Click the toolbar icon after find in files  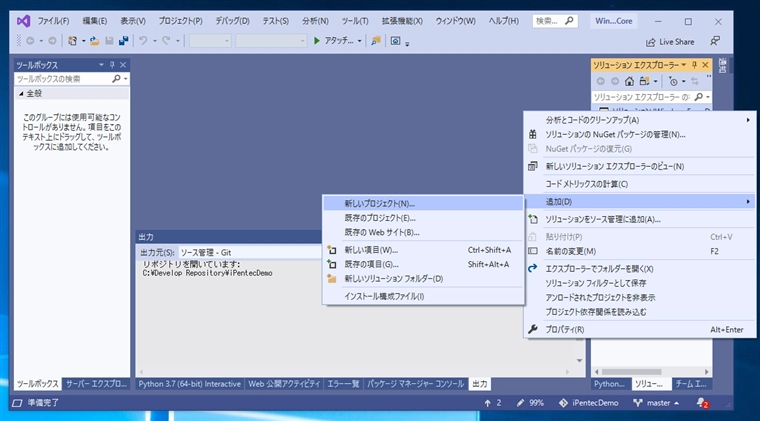396,41
